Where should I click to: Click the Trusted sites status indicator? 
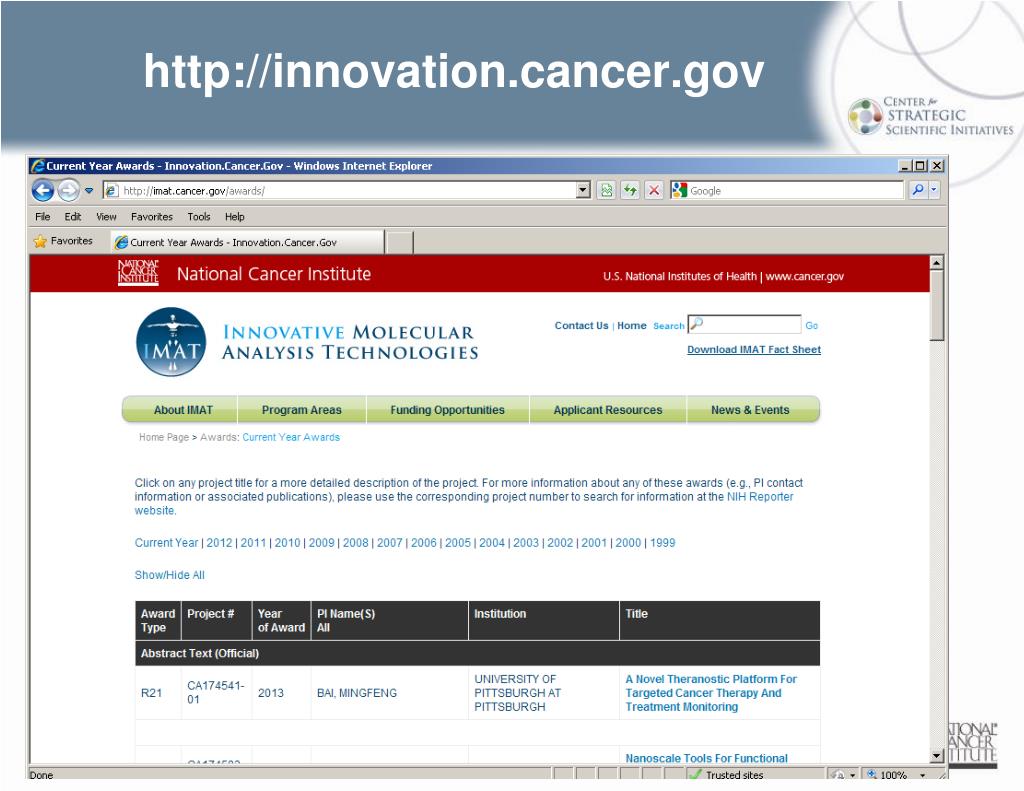click(x=727, y=775)
